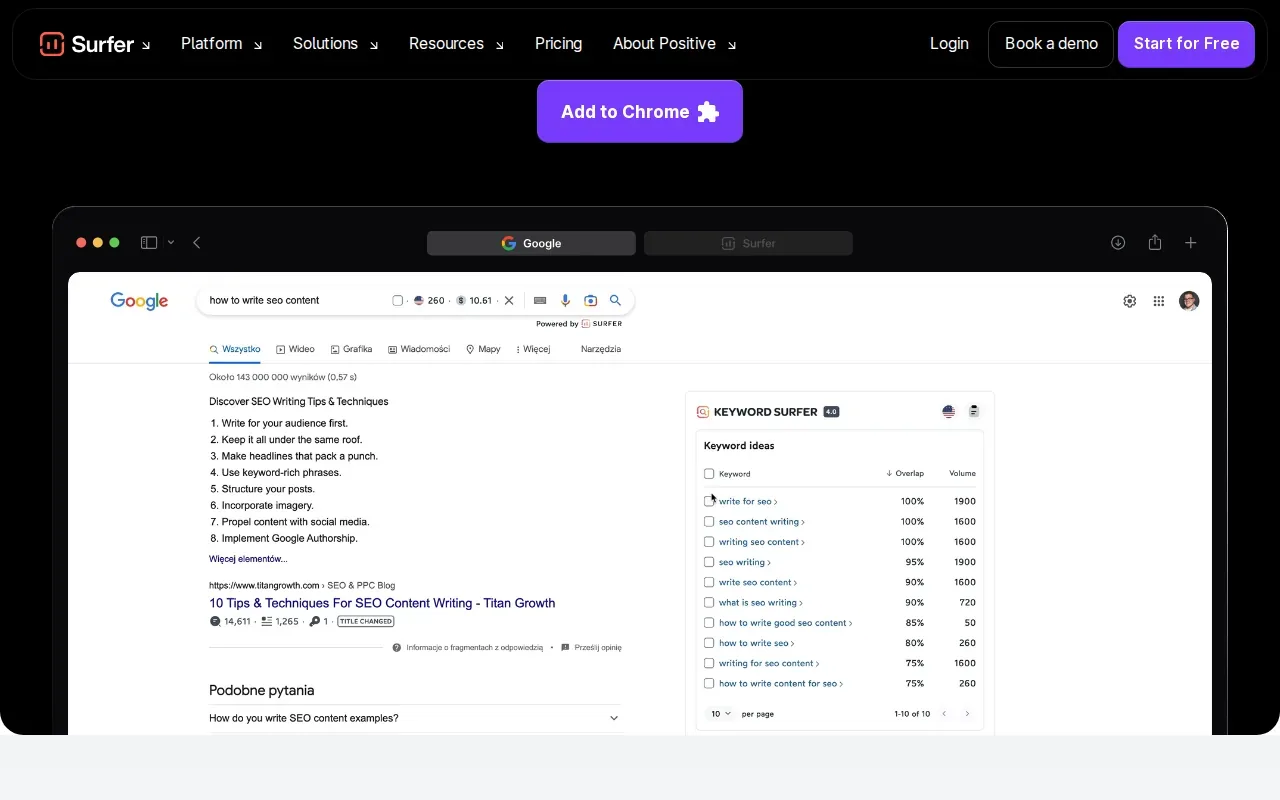The image size is (1280, 800).
Task: Select the Wszystko results tab
Action: 235,349
